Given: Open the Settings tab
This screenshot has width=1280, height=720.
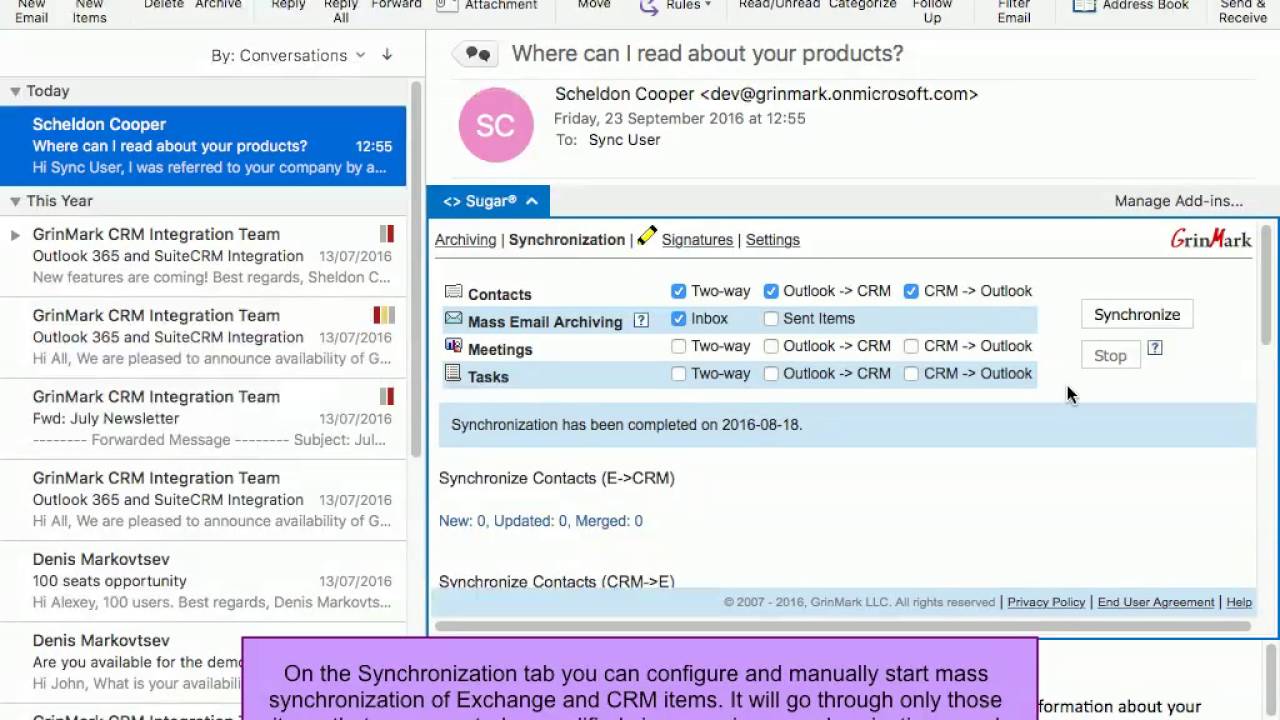Looking at the screenshot, I should (x=772, y=240).
